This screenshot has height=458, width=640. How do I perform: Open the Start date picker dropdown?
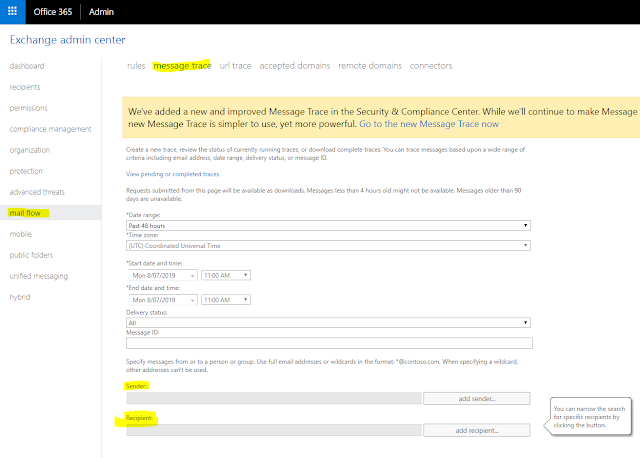pyautogui.click(x=163, y=276)
